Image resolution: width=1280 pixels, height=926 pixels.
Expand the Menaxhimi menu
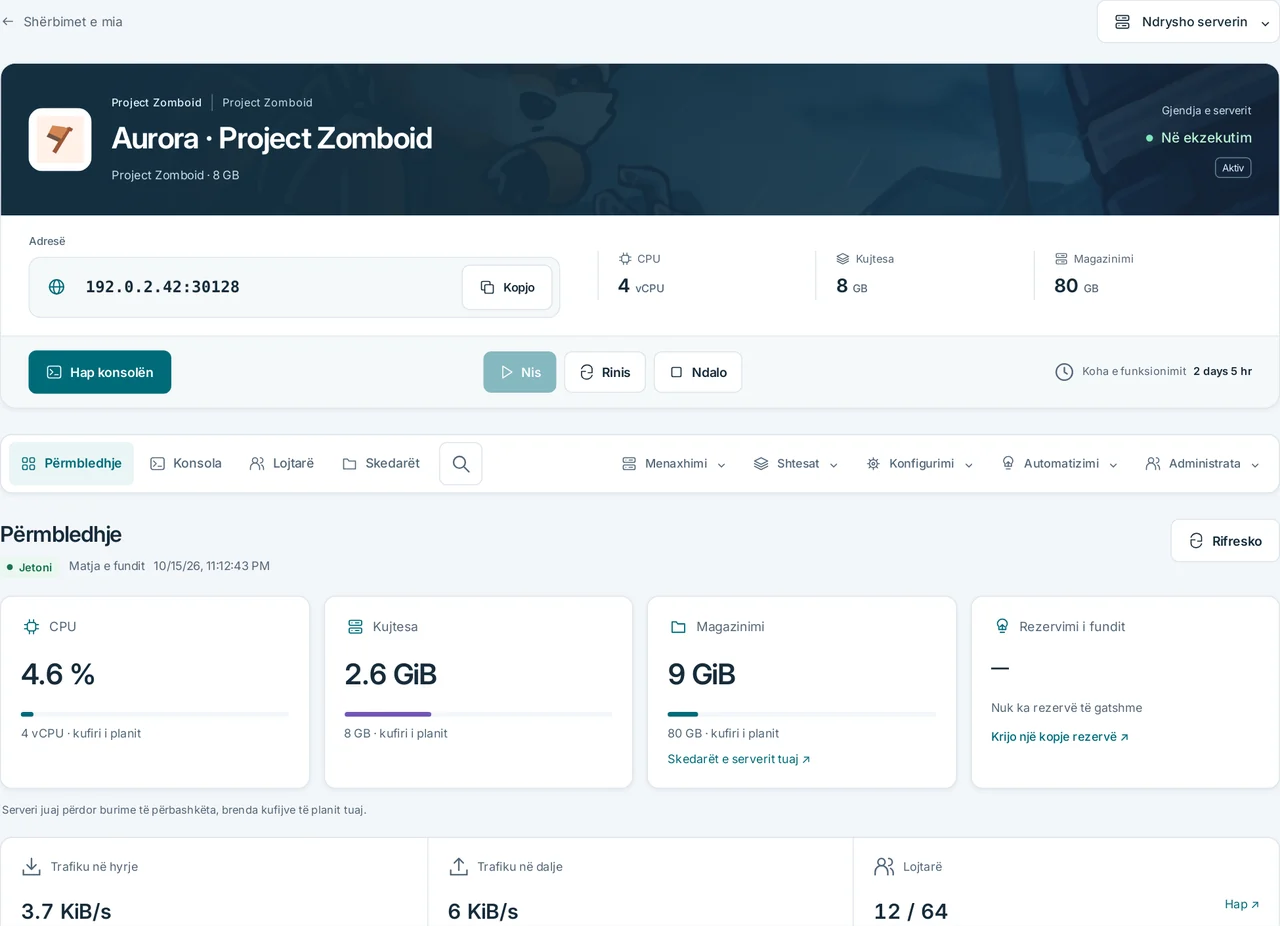674,464
